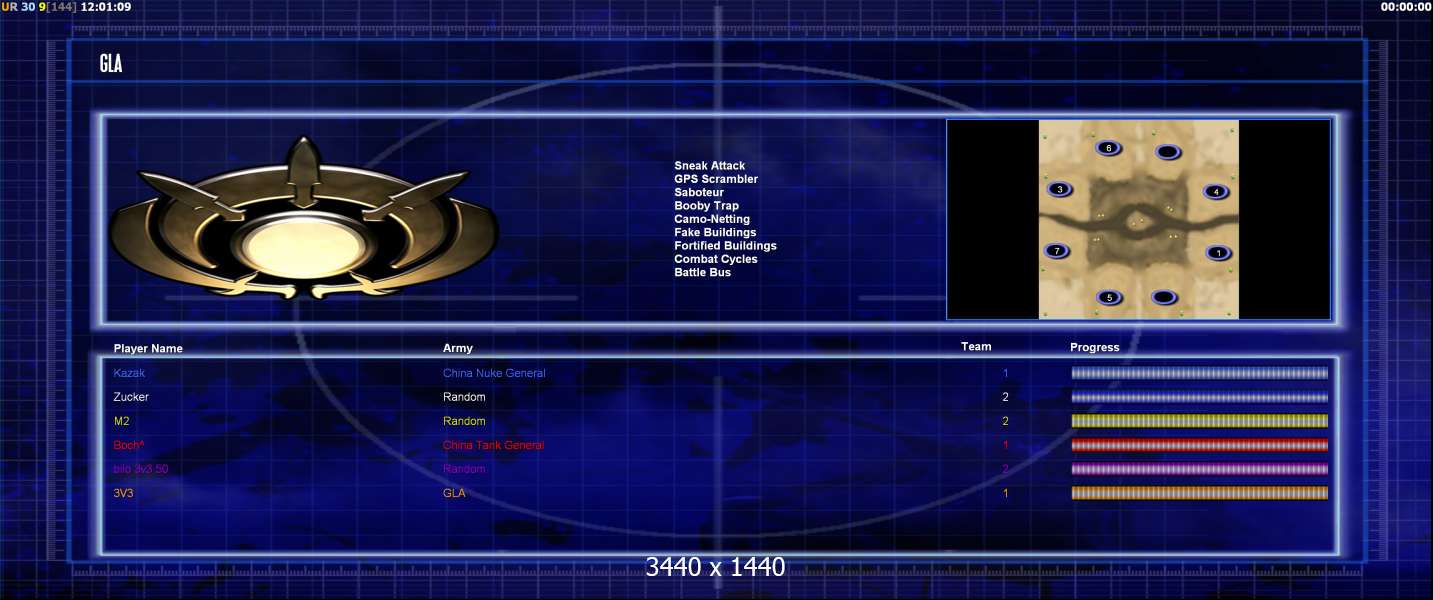Click the Combat Cycles ability text
Viewport: 1433px width, 600px height.
pyautogui.click(x=715, y=259)
